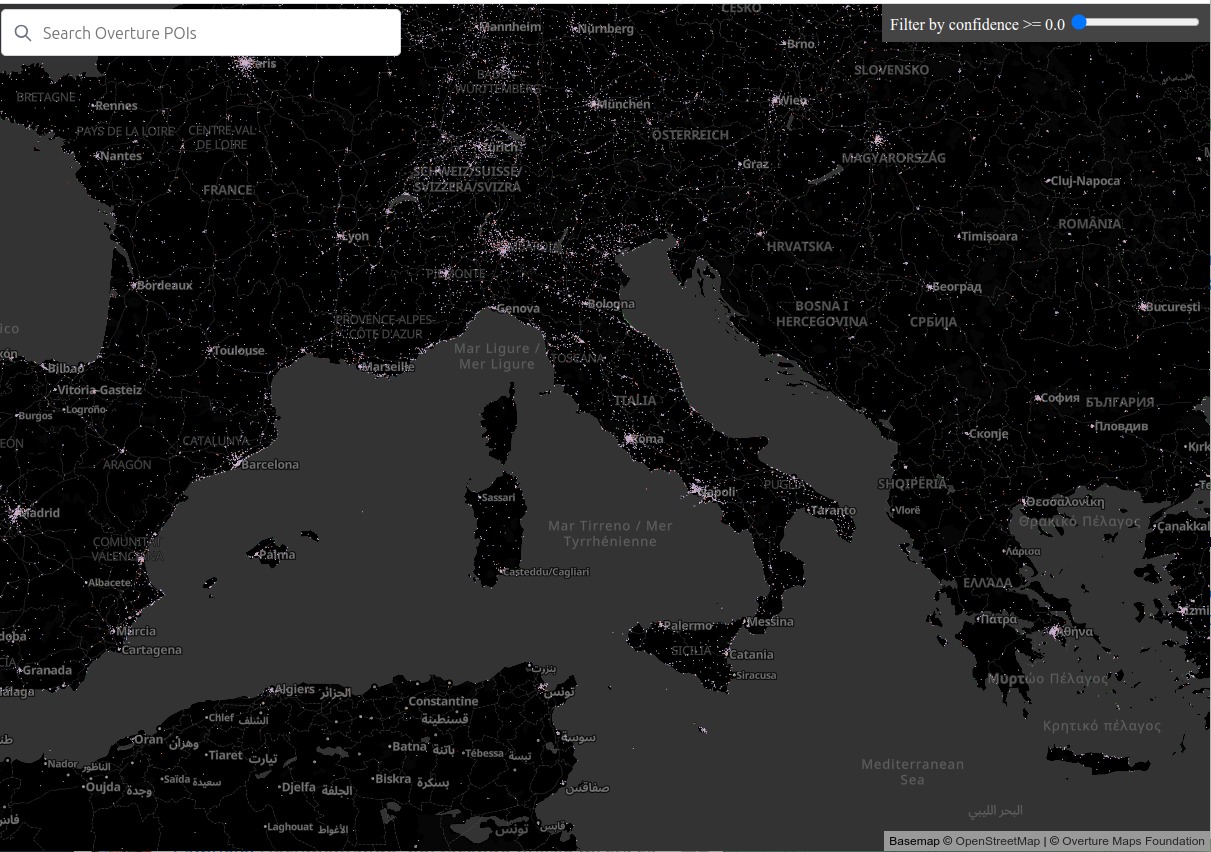Click the Bordeaux city label

(164, 285)
